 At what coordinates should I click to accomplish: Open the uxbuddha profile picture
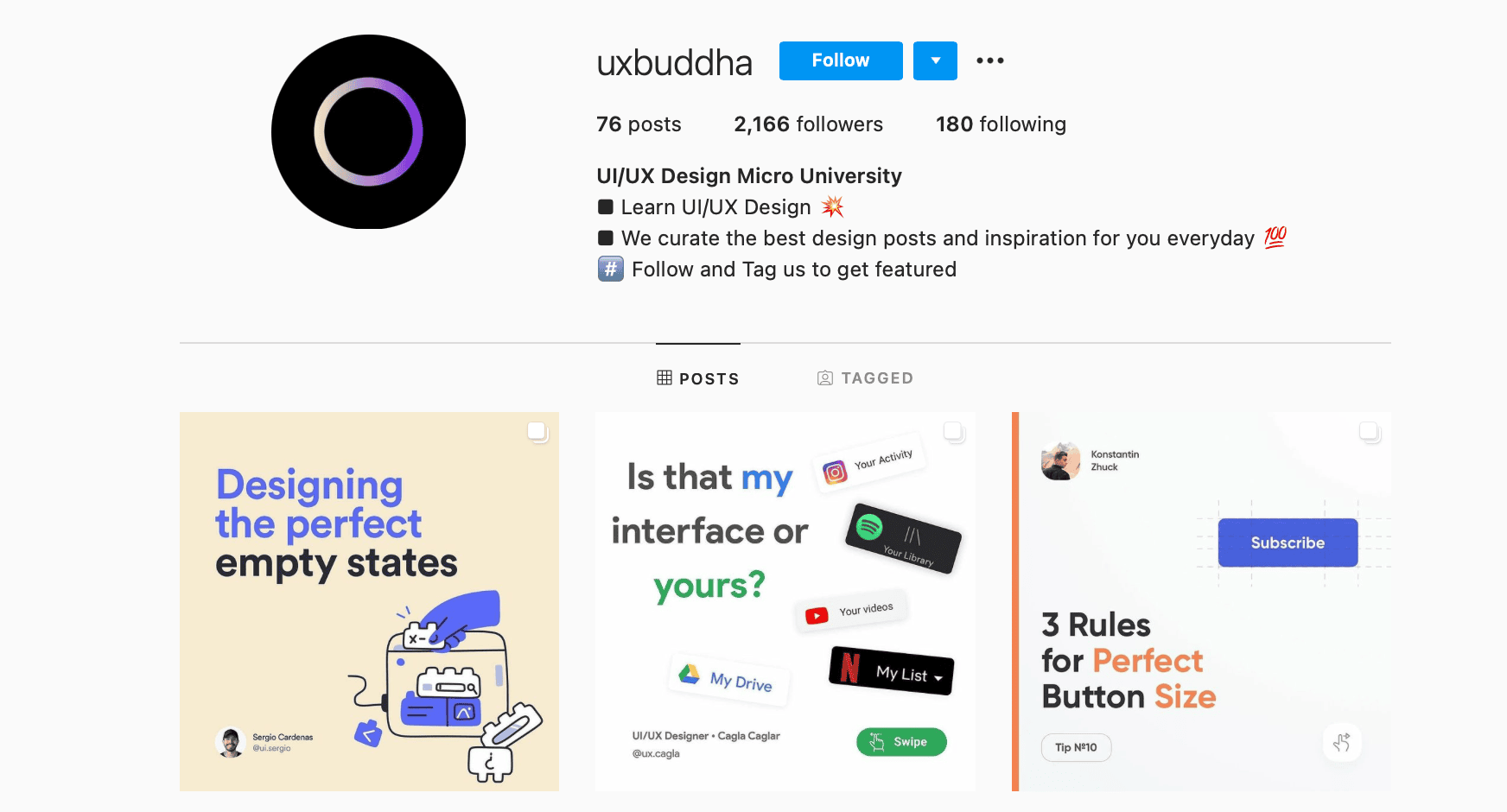pos(368,131)
